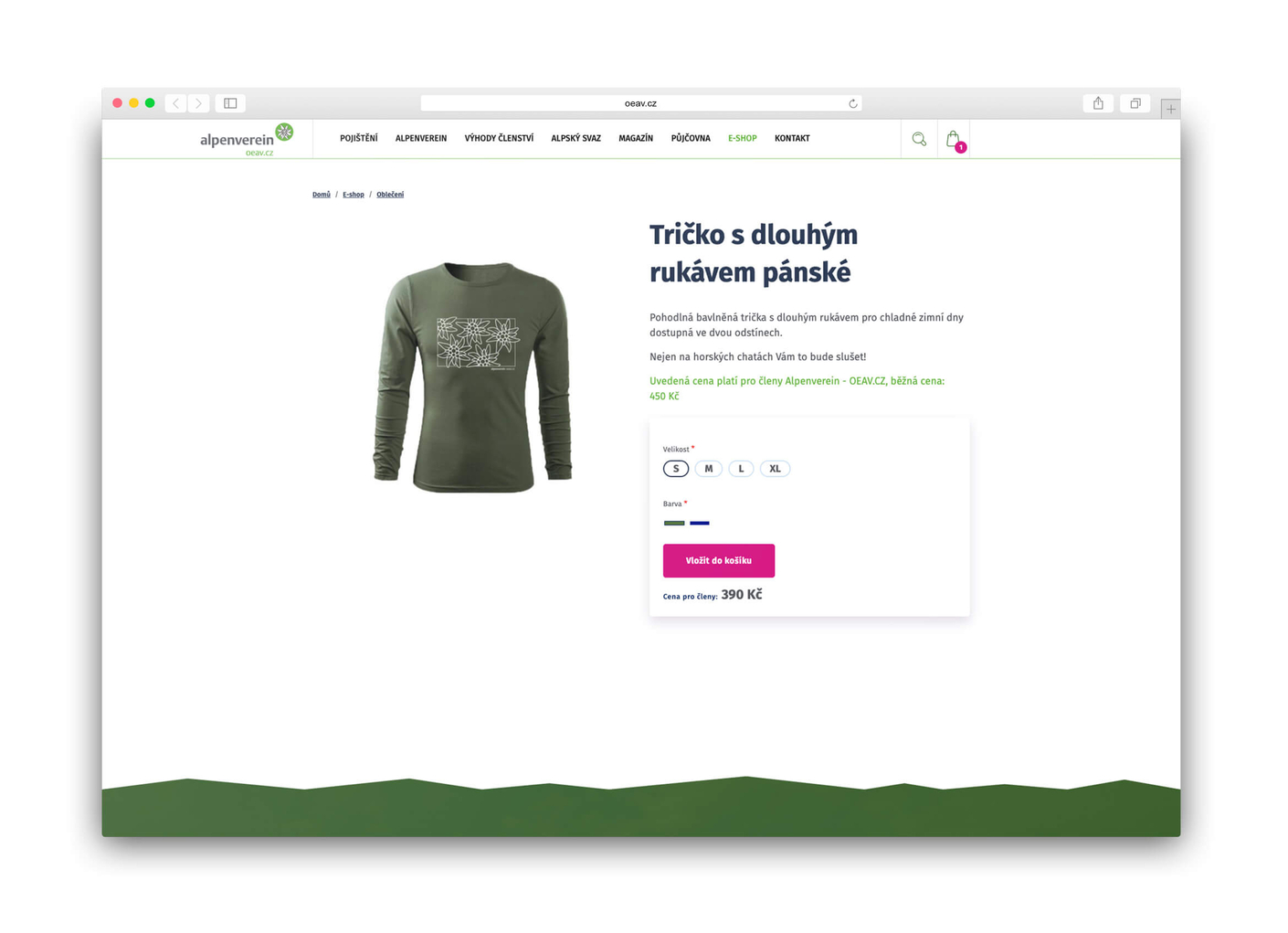Screen dimensions: 1288x933
Task: Show all tabs overview icon
Action: pyautogui.click(x=1135, y=103)
